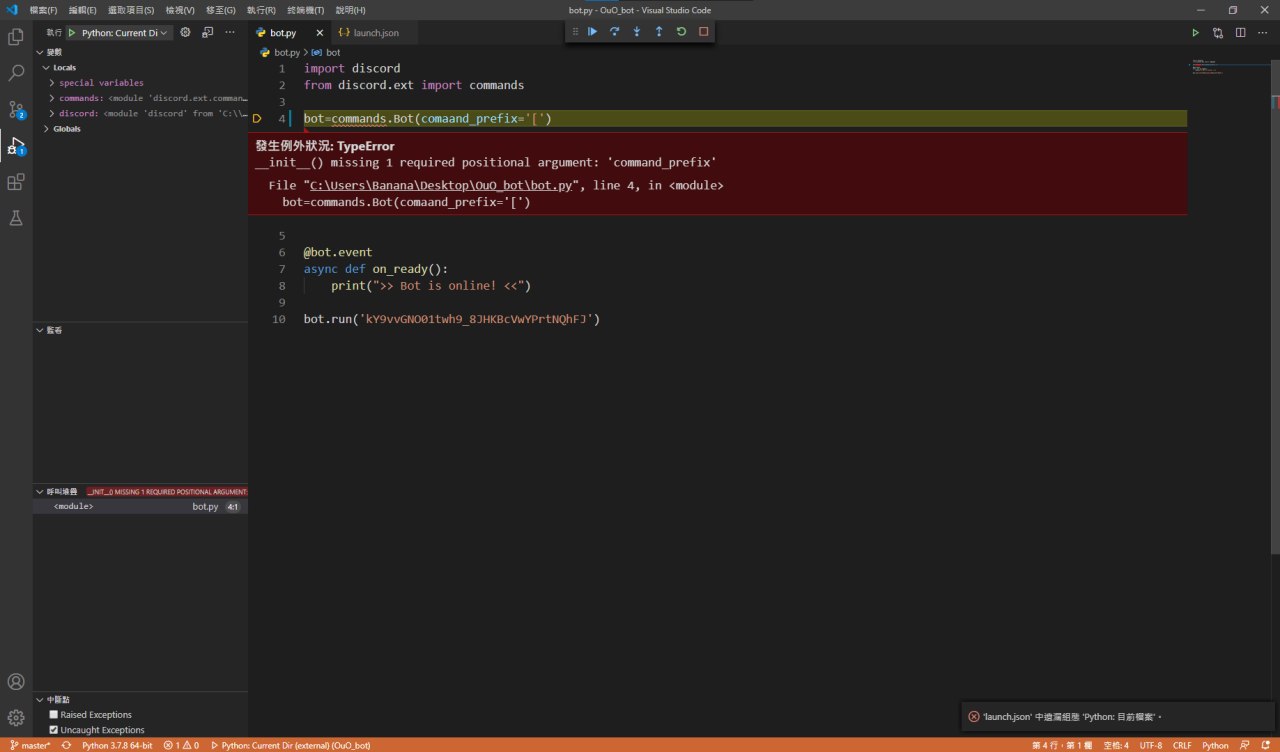Switch to the launch.json tab
Image resolution: width=1280 pixels, height=752 pixels.
point(375,33)
